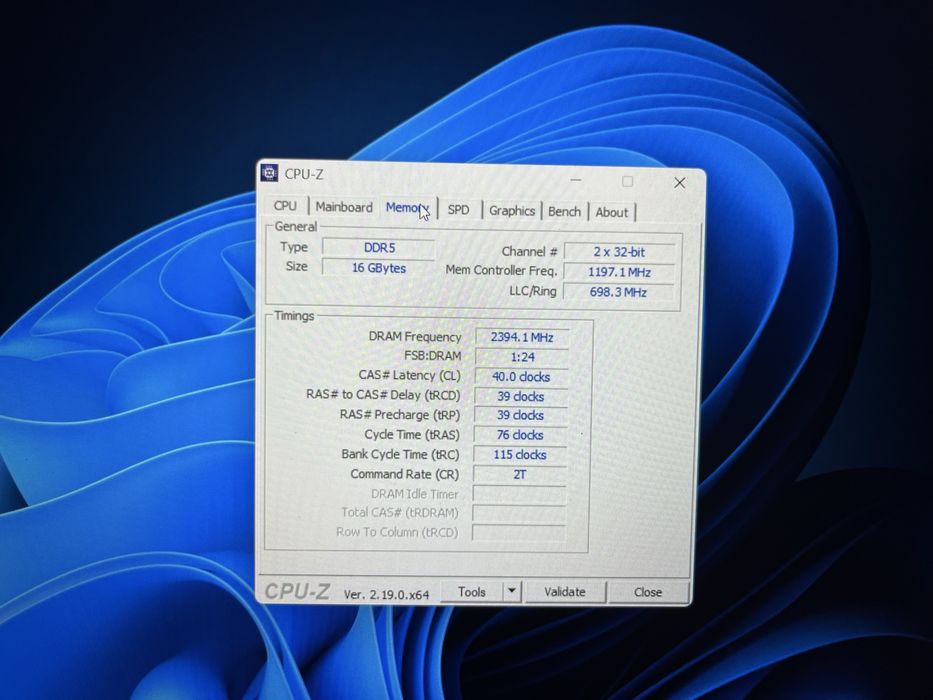
Task: Click the Bank Cycle Time (tRC) label
Action: pyautogui.click(x=400, y=454)
